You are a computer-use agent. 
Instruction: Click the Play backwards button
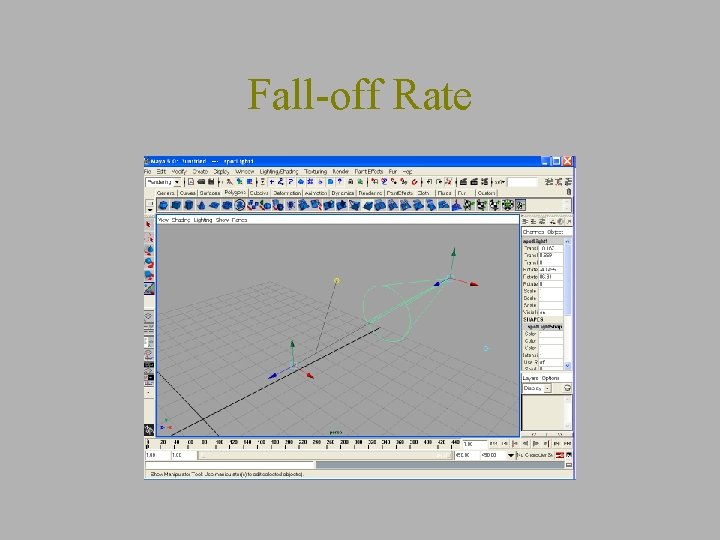coord(525,444)
